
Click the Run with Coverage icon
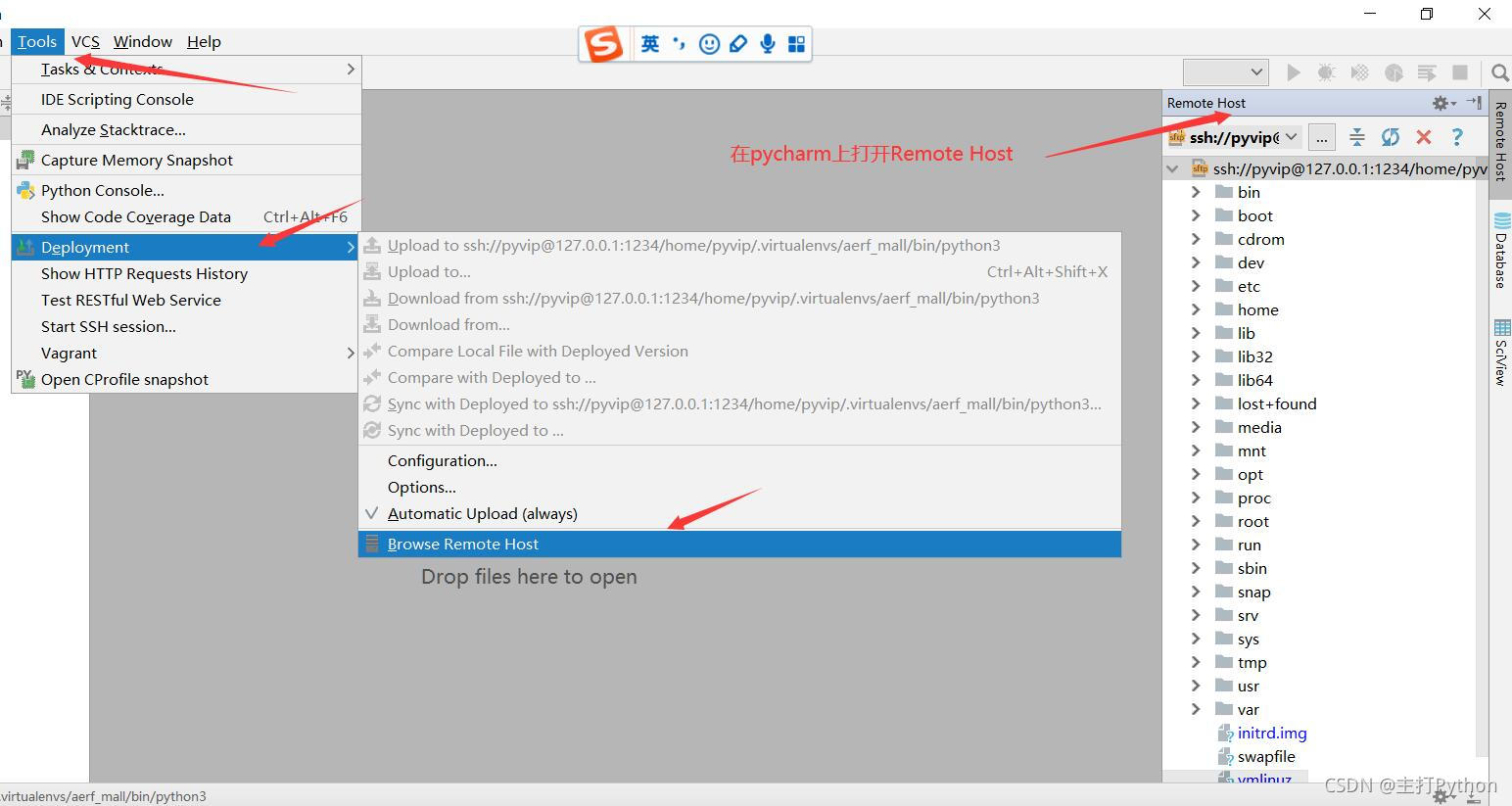tap(1359, 72)
